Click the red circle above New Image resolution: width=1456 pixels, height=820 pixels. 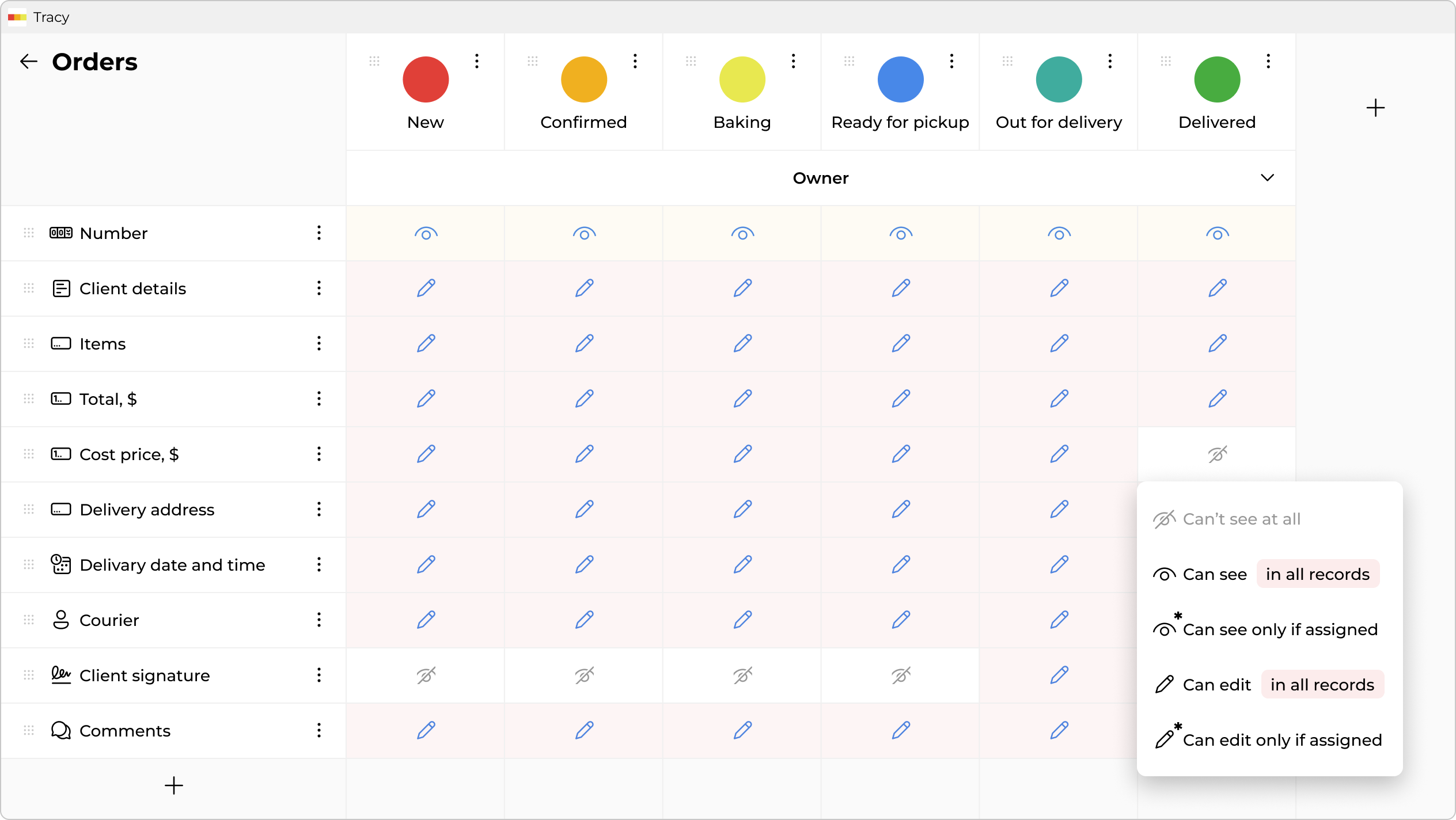(x=426, y=79)
